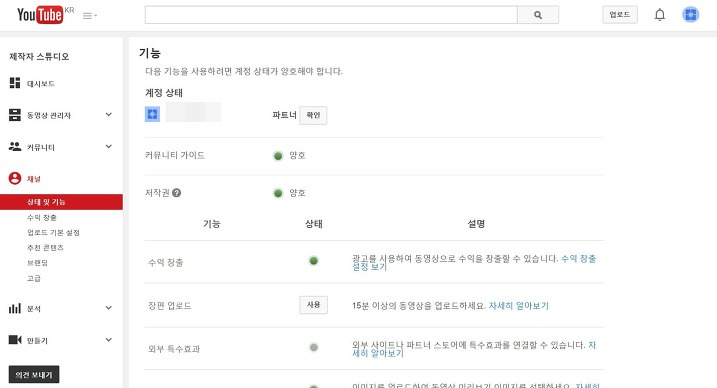The image size is (717, 388).
Task: Click the 장편 업로드 feature name
Action: tap(170, 306)
